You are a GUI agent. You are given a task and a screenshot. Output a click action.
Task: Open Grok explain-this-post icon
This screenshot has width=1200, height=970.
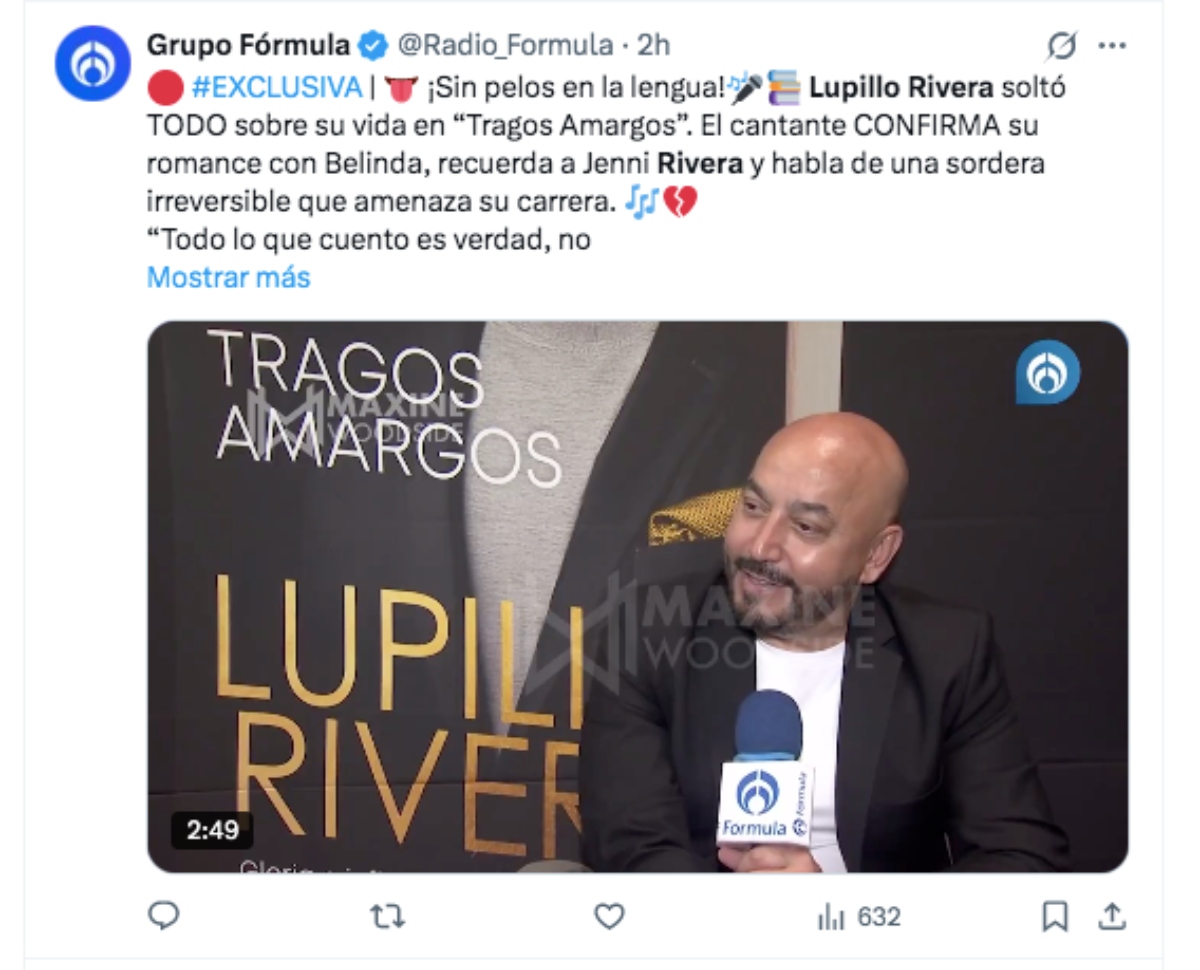click(x=1061, y=46)
